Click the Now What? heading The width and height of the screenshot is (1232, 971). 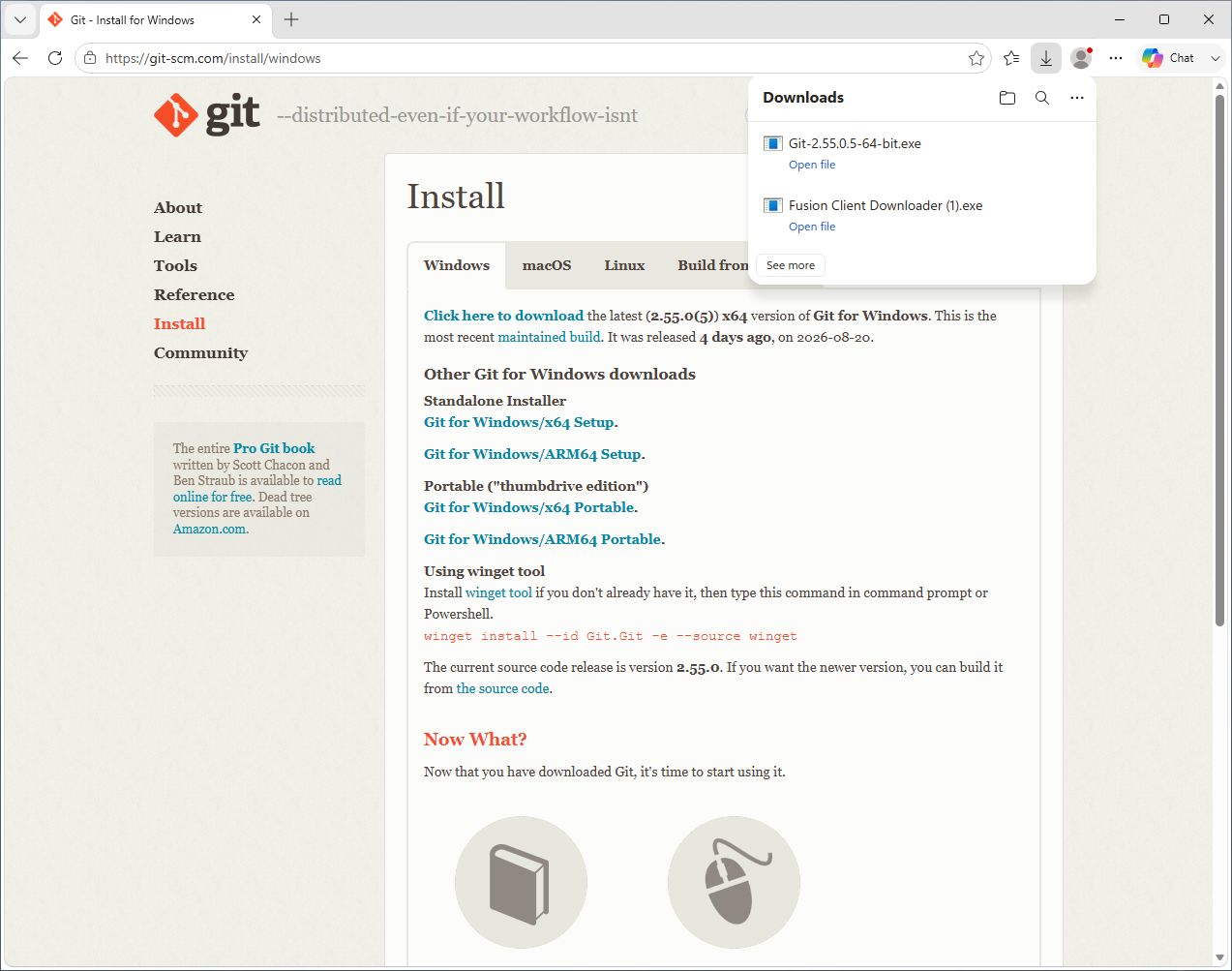[475, 740]
